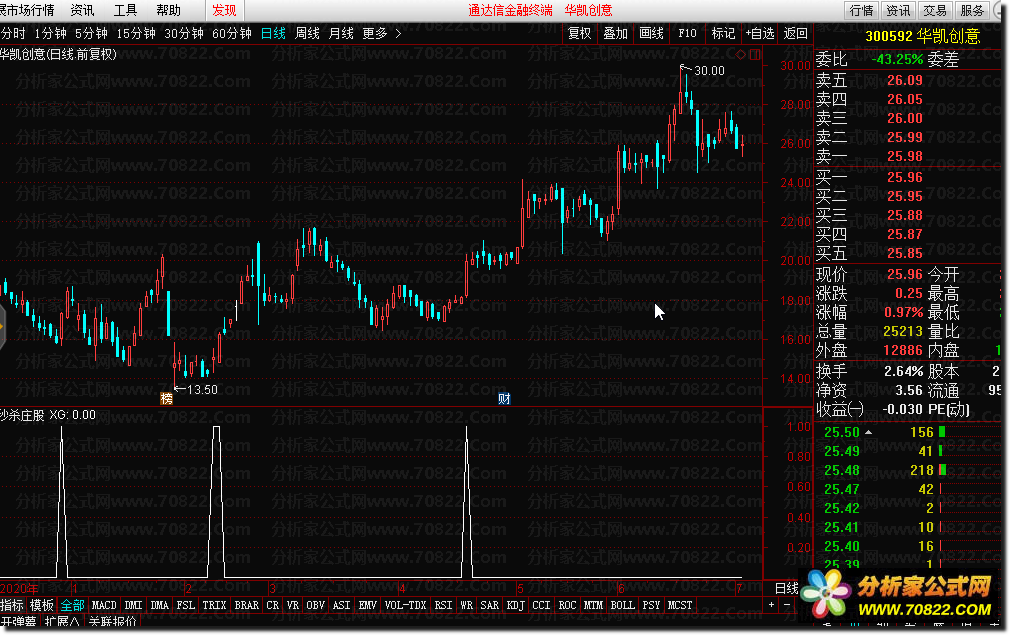Select the EMV indicator
This screenshot has height=635, width=1011.
368,605
